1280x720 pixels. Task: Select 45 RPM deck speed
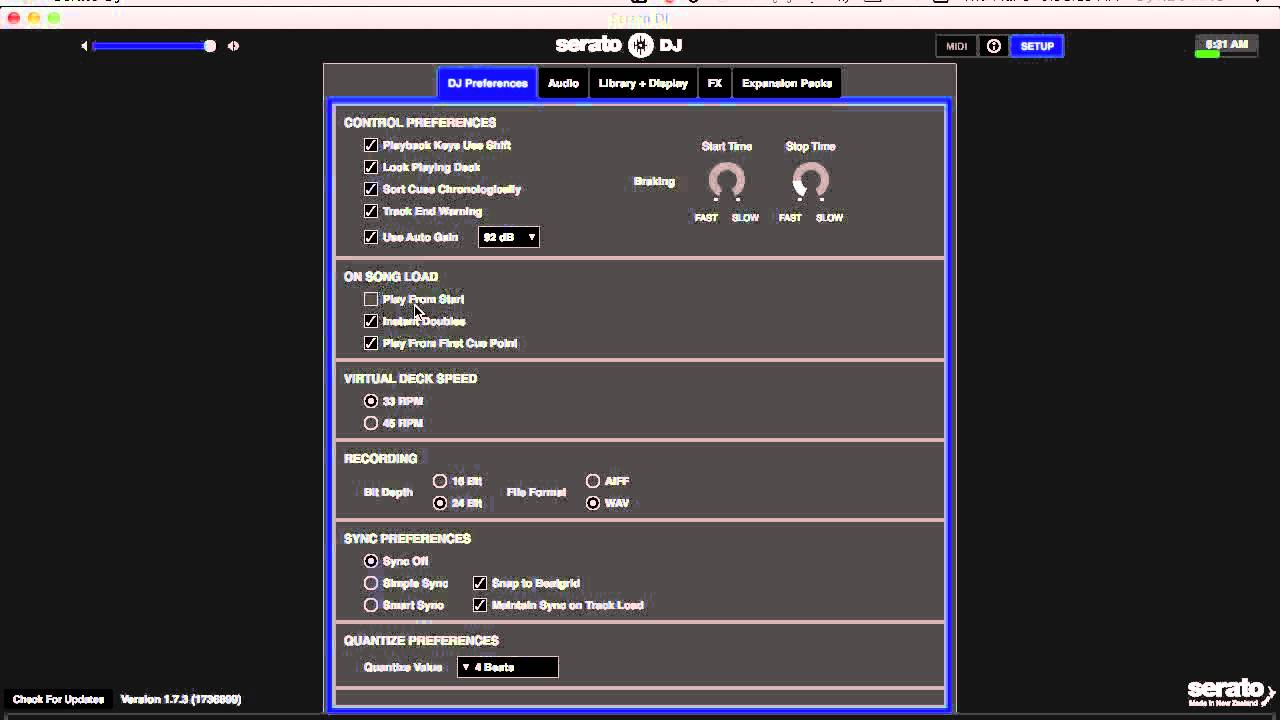click(371, 424)
